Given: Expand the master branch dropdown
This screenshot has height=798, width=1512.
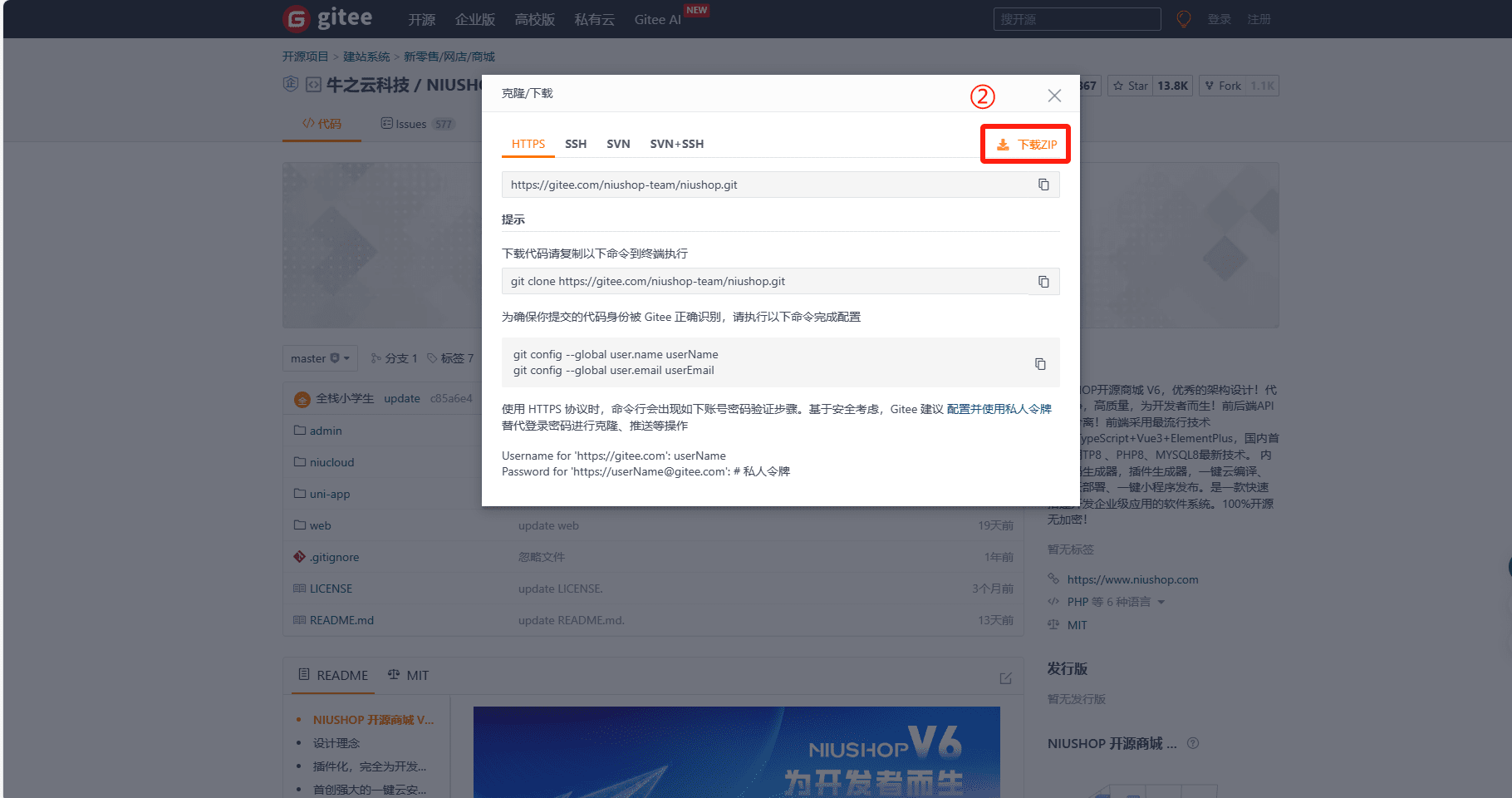Looking at the screenshot, I should 320,358.
